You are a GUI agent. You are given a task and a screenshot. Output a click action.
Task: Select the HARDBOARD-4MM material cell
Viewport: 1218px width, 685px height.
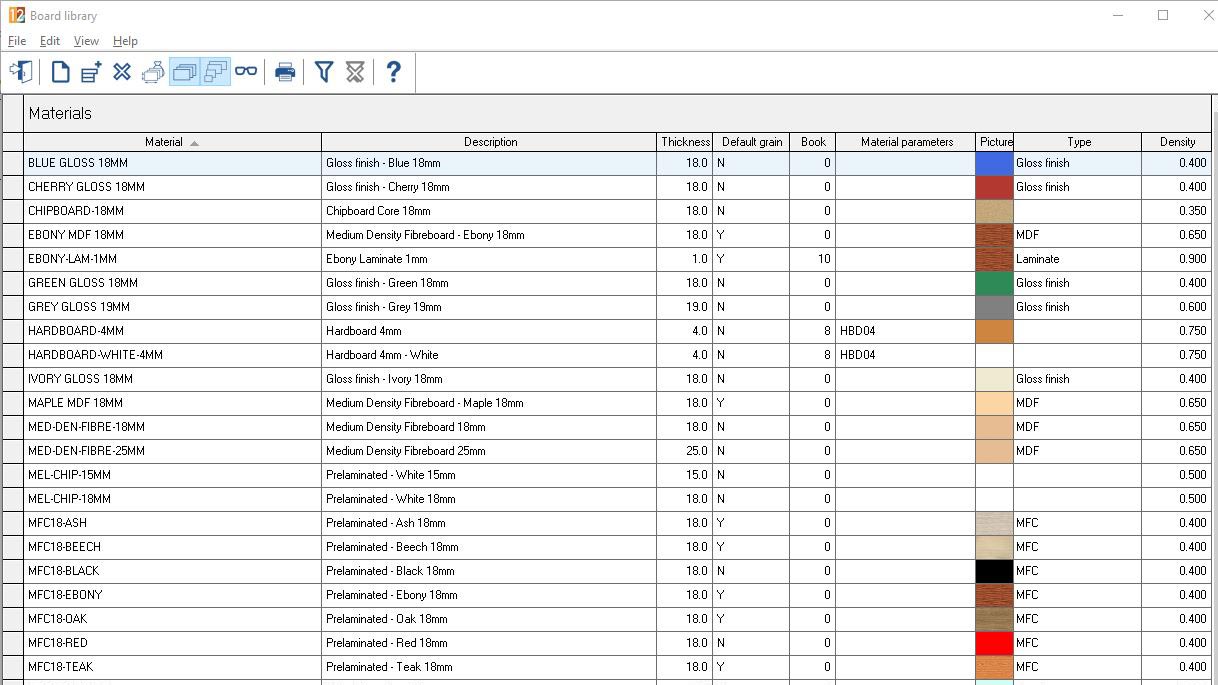pos(172,331)
